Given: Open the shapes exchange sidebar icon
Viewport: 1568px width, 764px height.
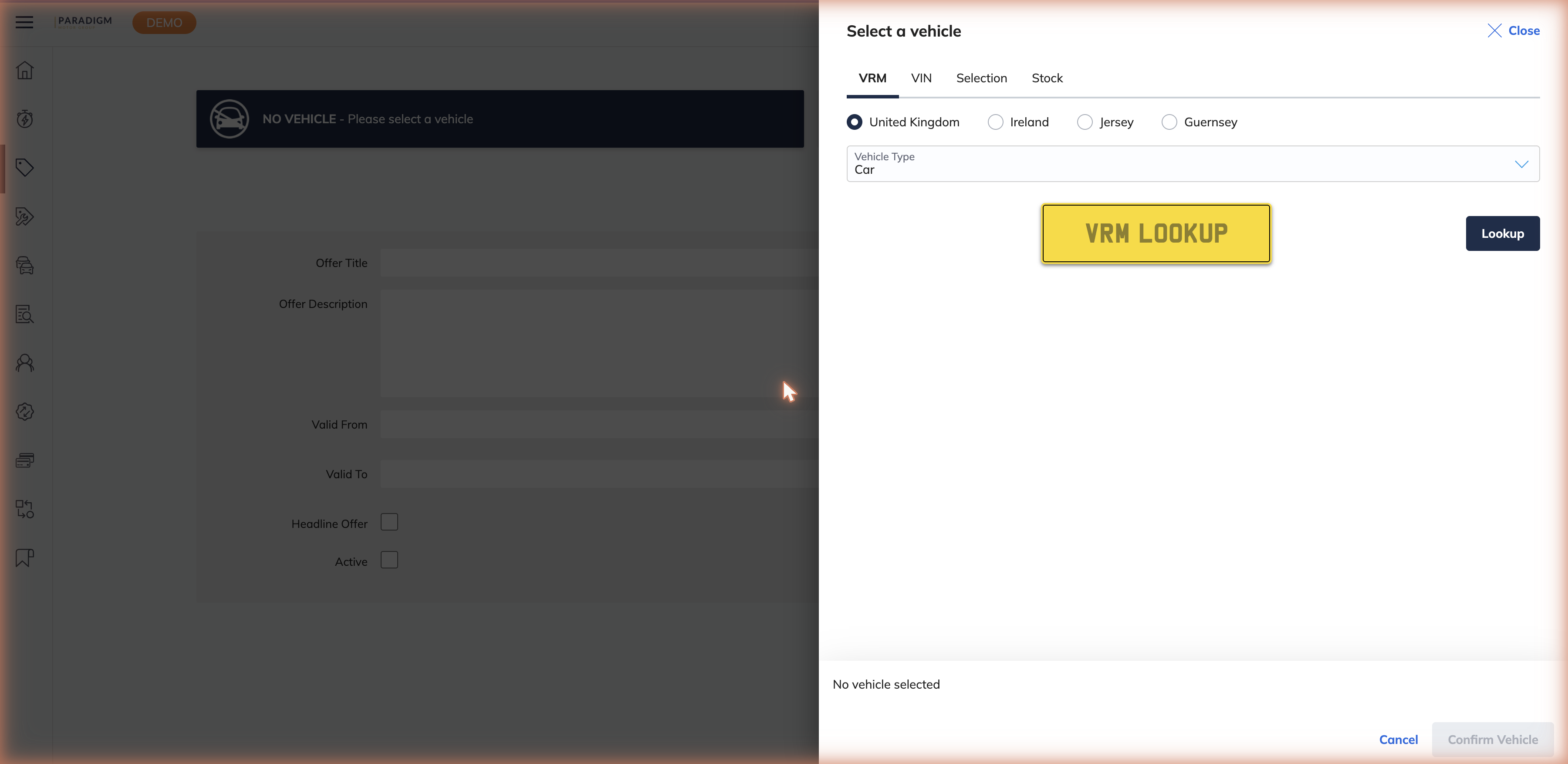Looking at the screenshot, I should [x=24, y=509].
